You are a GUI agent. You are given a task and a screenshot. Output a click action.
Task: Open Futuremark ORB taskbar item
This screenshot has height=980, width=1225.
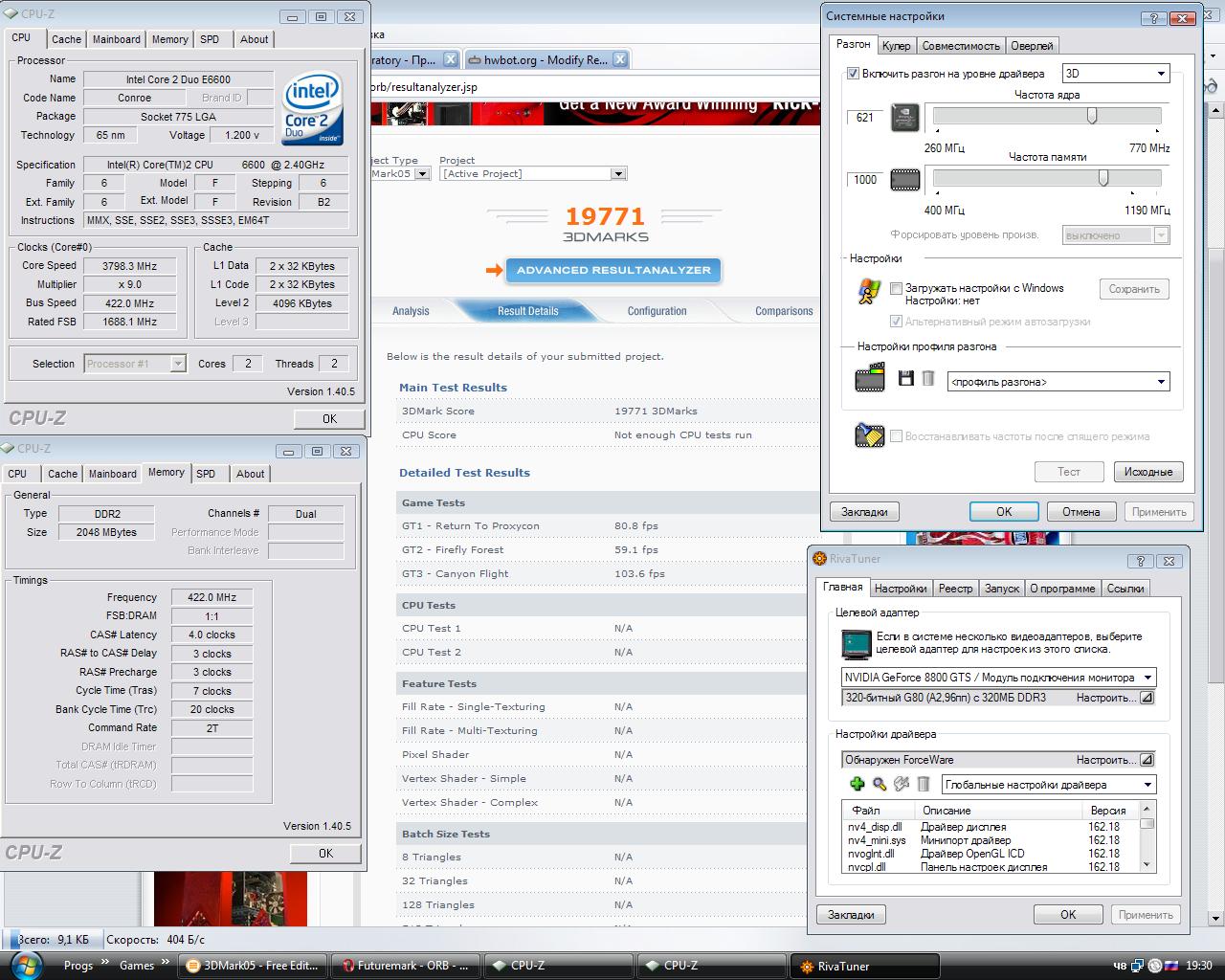pyautogui.click(x=405, y=966)
